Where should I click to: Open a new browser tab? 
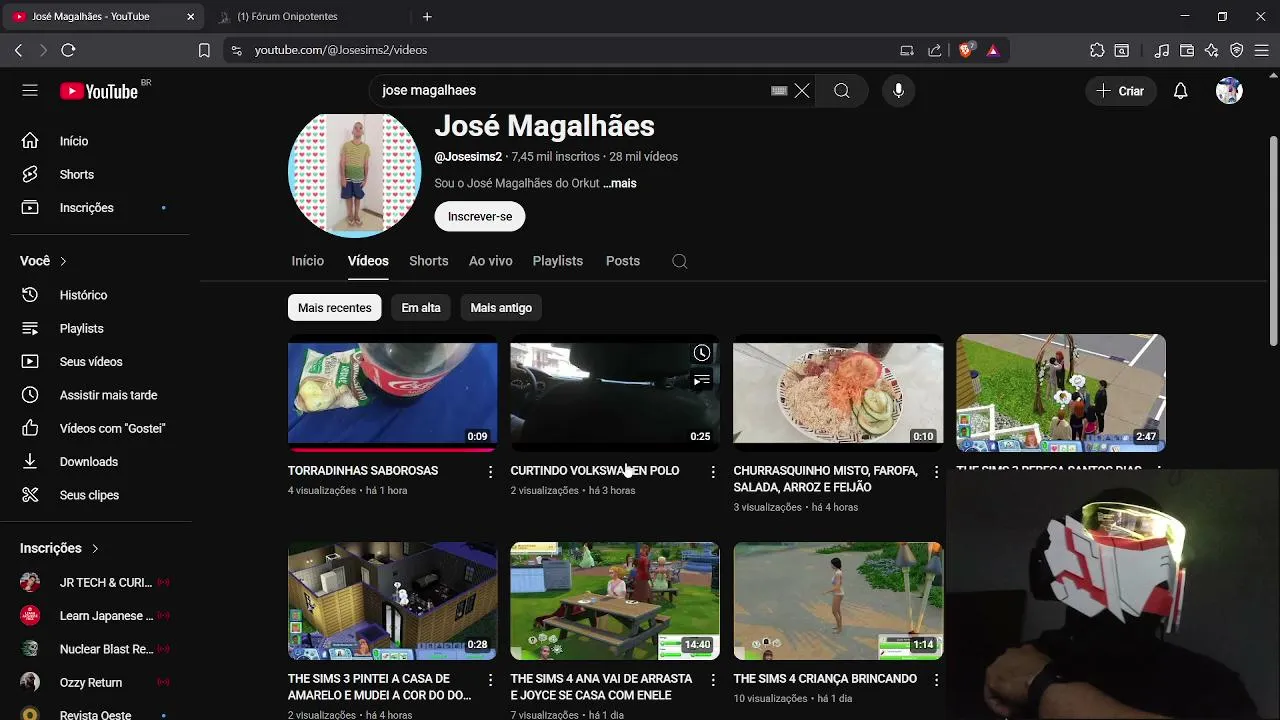427,17
